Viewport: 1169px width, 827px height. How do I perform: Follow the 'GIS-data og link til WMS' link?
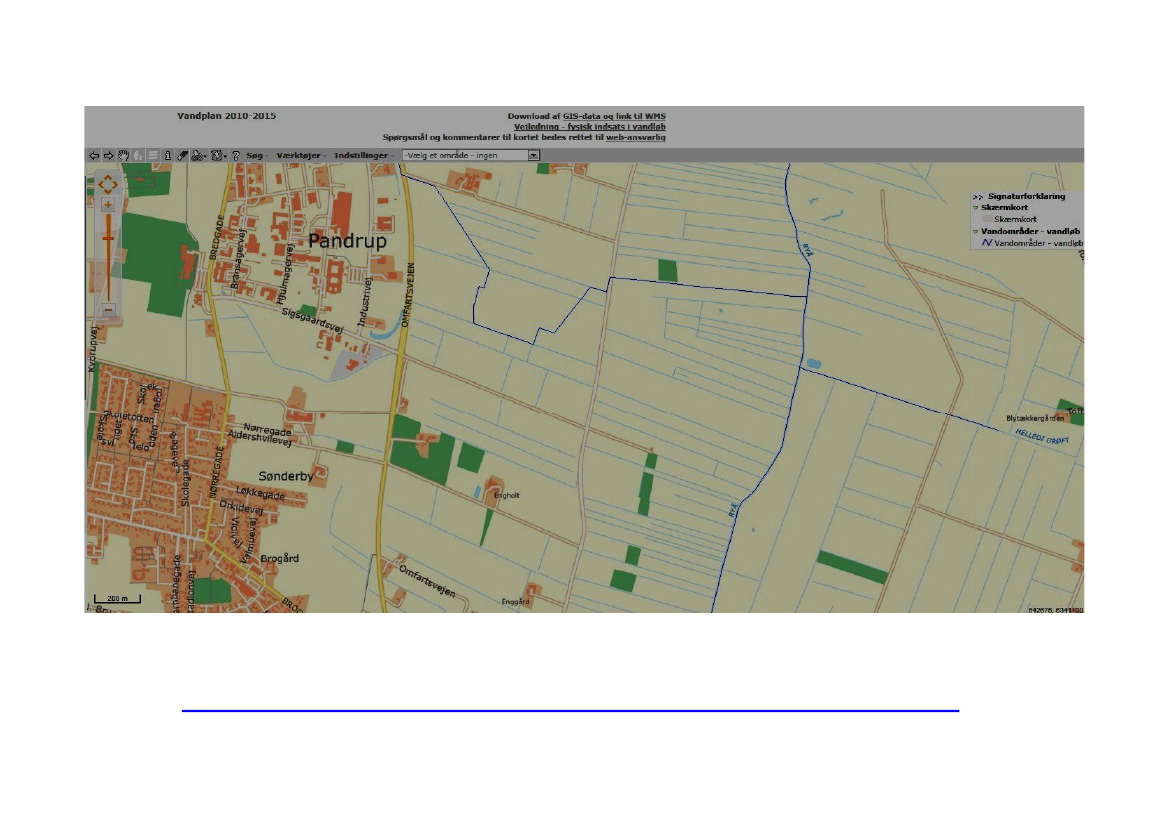(614, 116)
